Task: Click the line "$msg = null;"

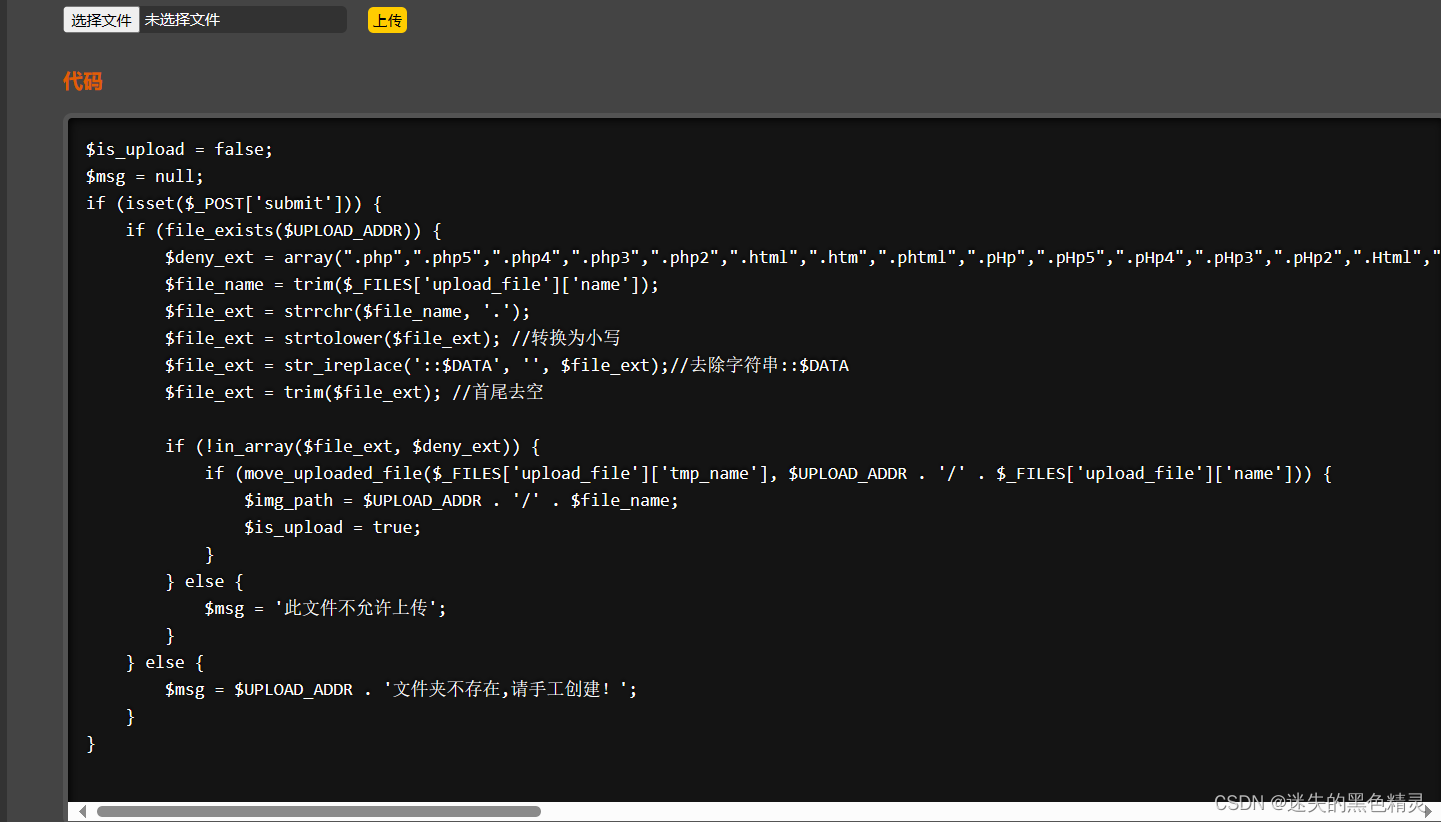Action: (145, 176)
